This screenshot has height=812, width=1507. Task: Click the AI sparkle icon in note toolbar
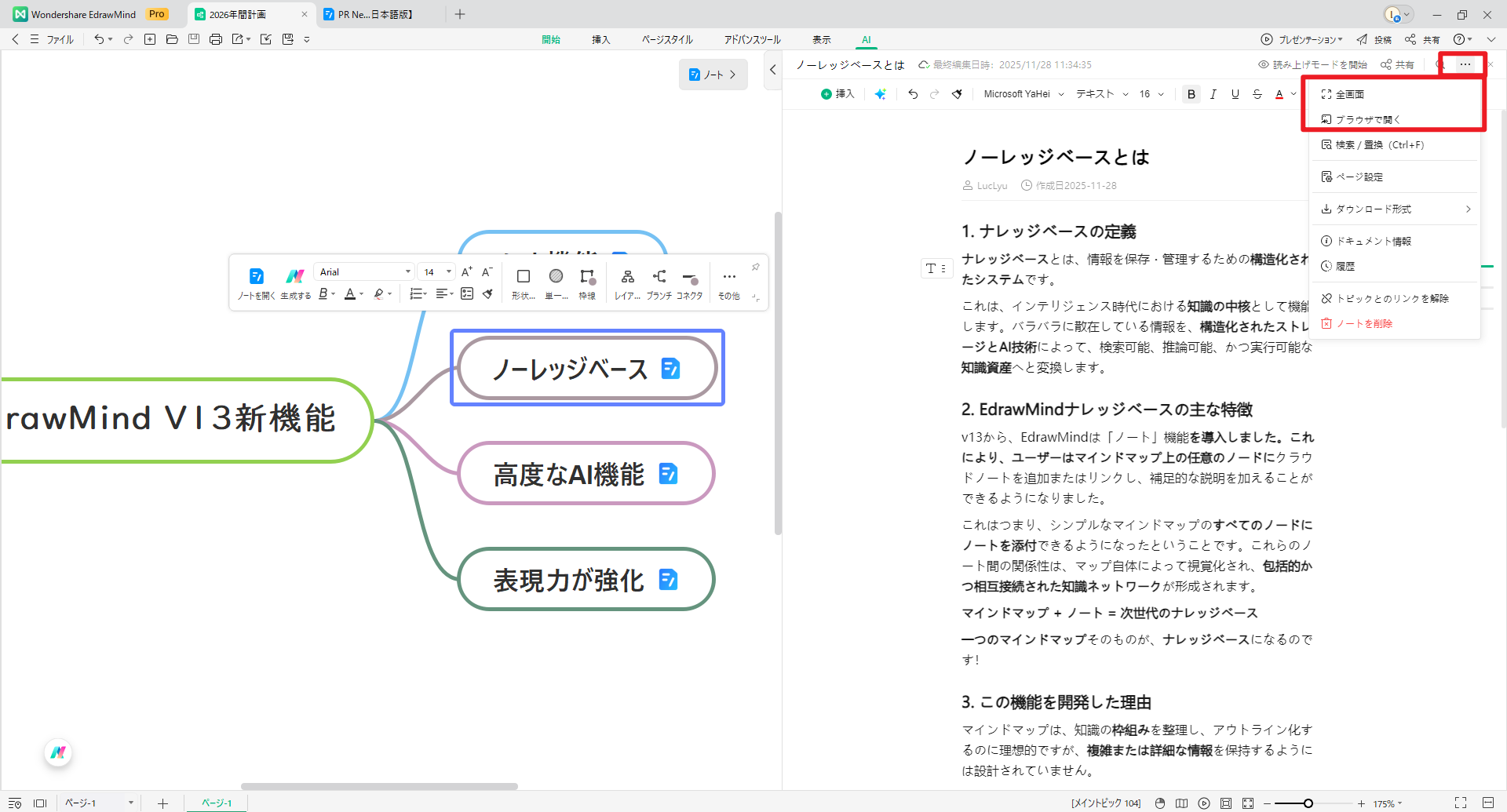(881, 93)
